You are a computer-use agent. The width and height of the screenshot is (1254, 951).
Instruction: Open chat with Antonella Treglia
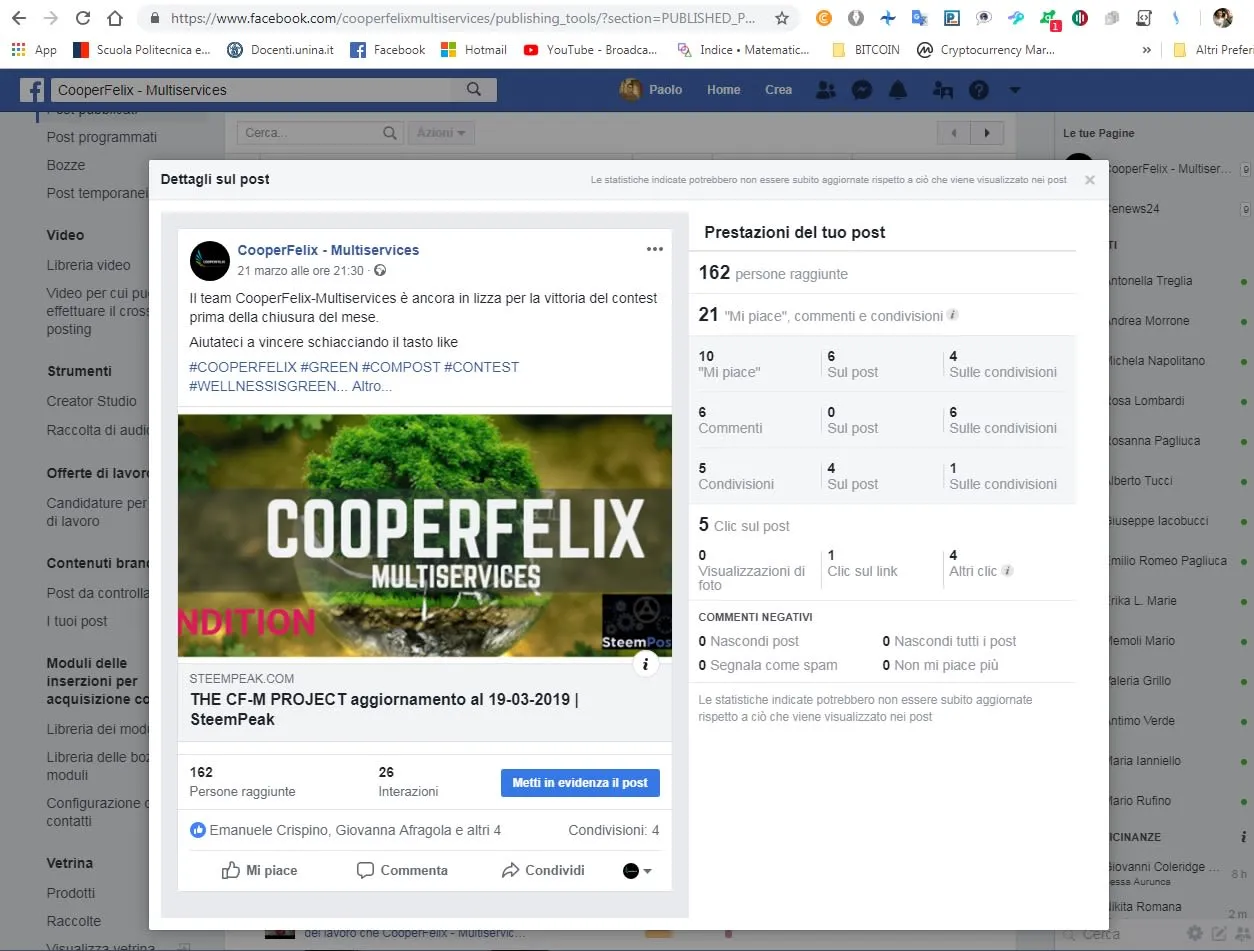point(1150,281)
